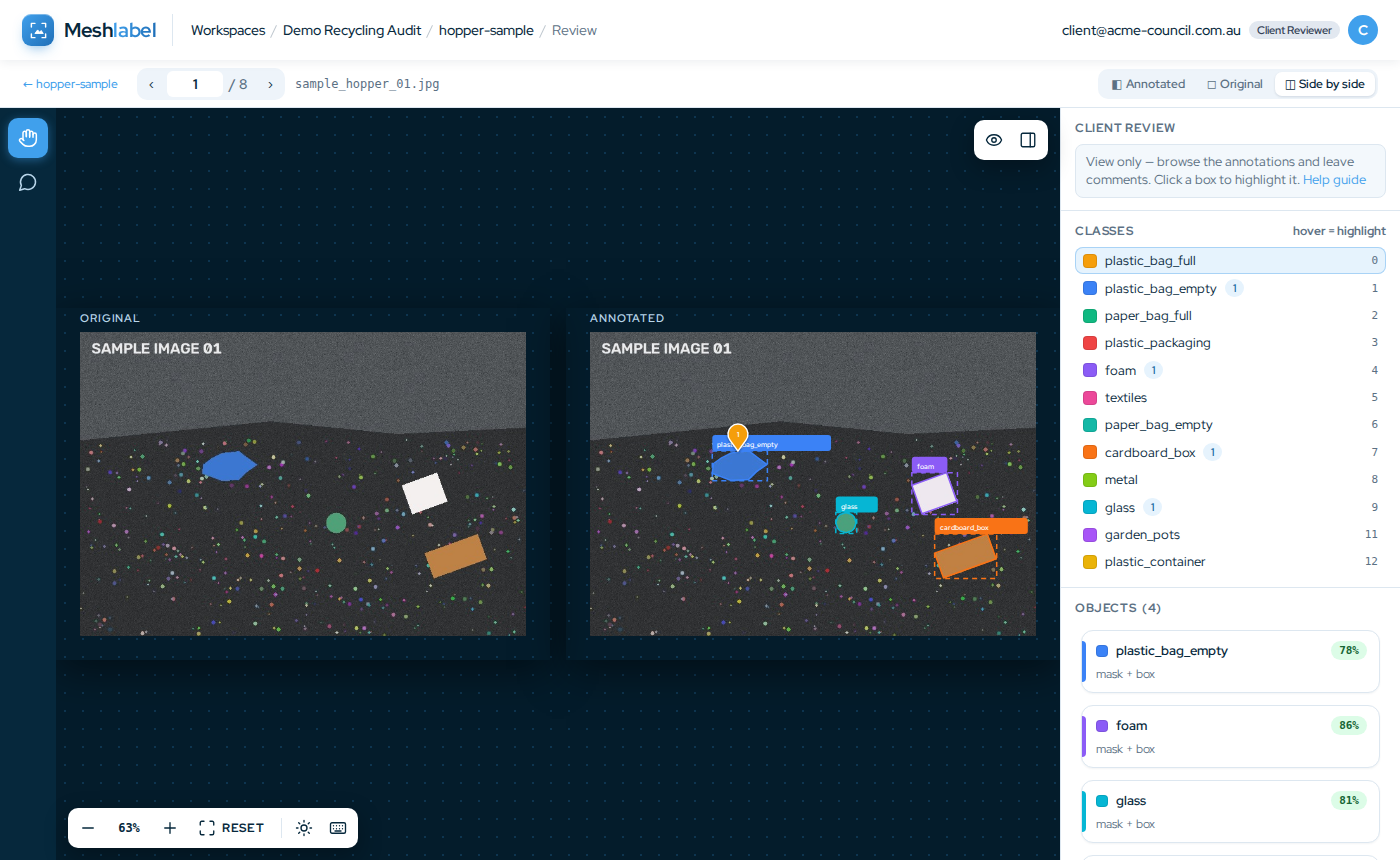Click the plastic_bag_empty swatch in Classes list
Viewport: 1400px width, 860px height.
pyautogui.click(x=1090, y=288)
